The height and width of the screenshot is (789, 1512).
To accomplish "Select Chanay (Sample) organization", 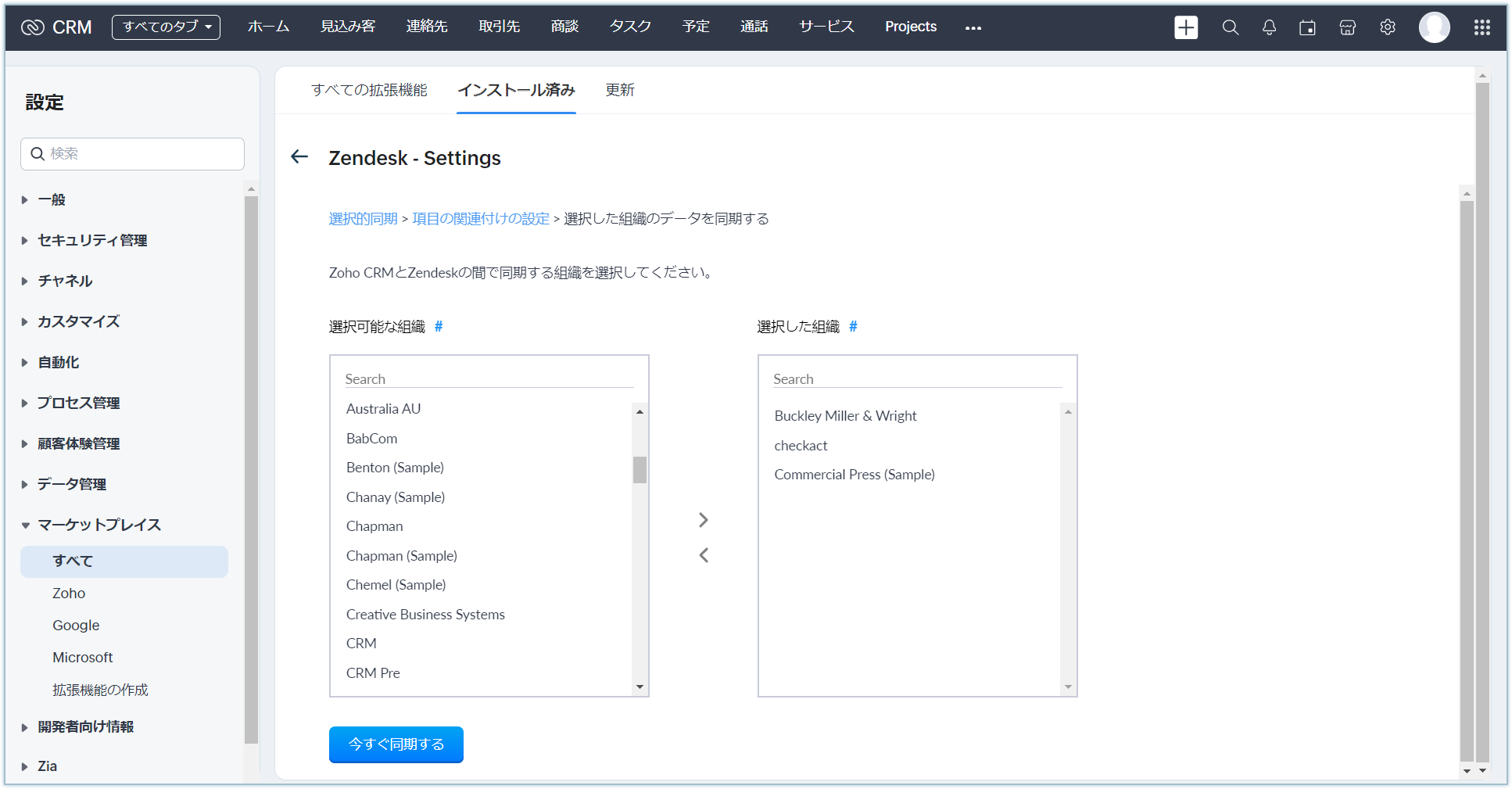I will point(396,497).
